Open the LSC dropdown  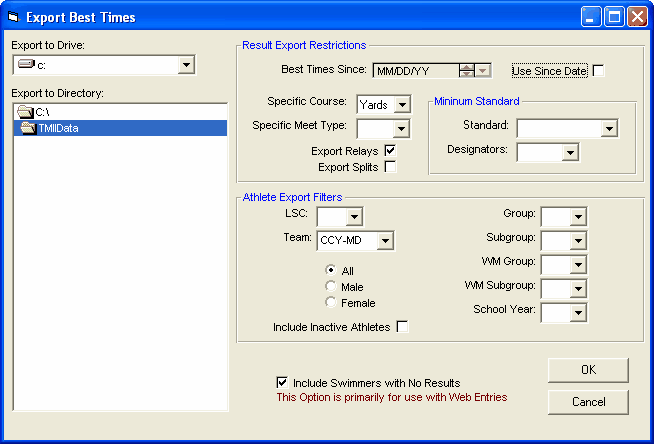point(354,217)
